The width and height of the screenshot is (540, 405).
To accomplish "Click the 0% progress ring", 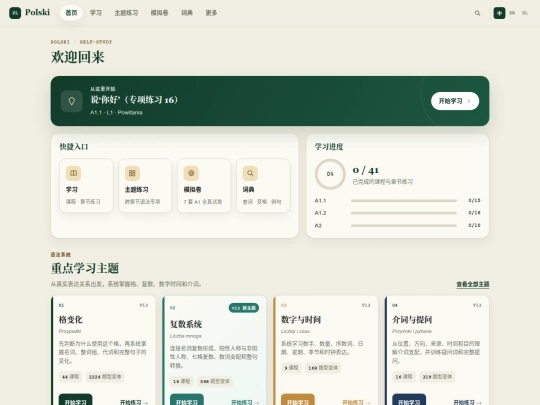I will click(x=330, y=174).
